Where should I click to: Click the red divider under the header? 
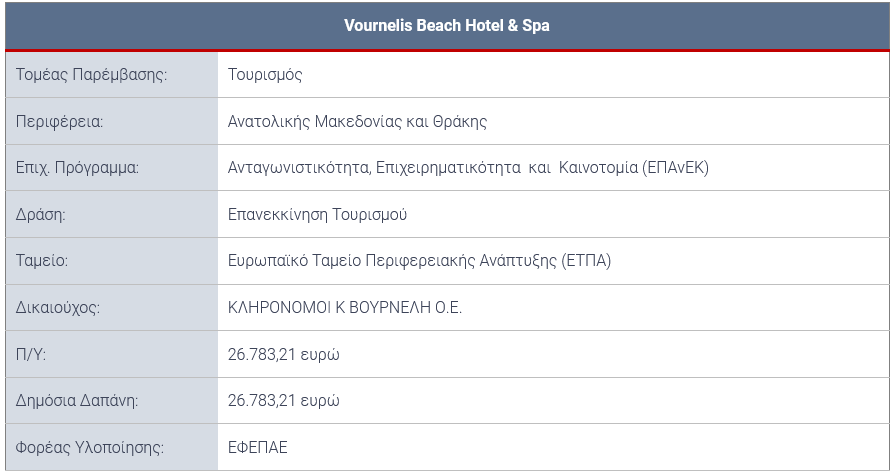pyautogui.click(x=447, y=51)
